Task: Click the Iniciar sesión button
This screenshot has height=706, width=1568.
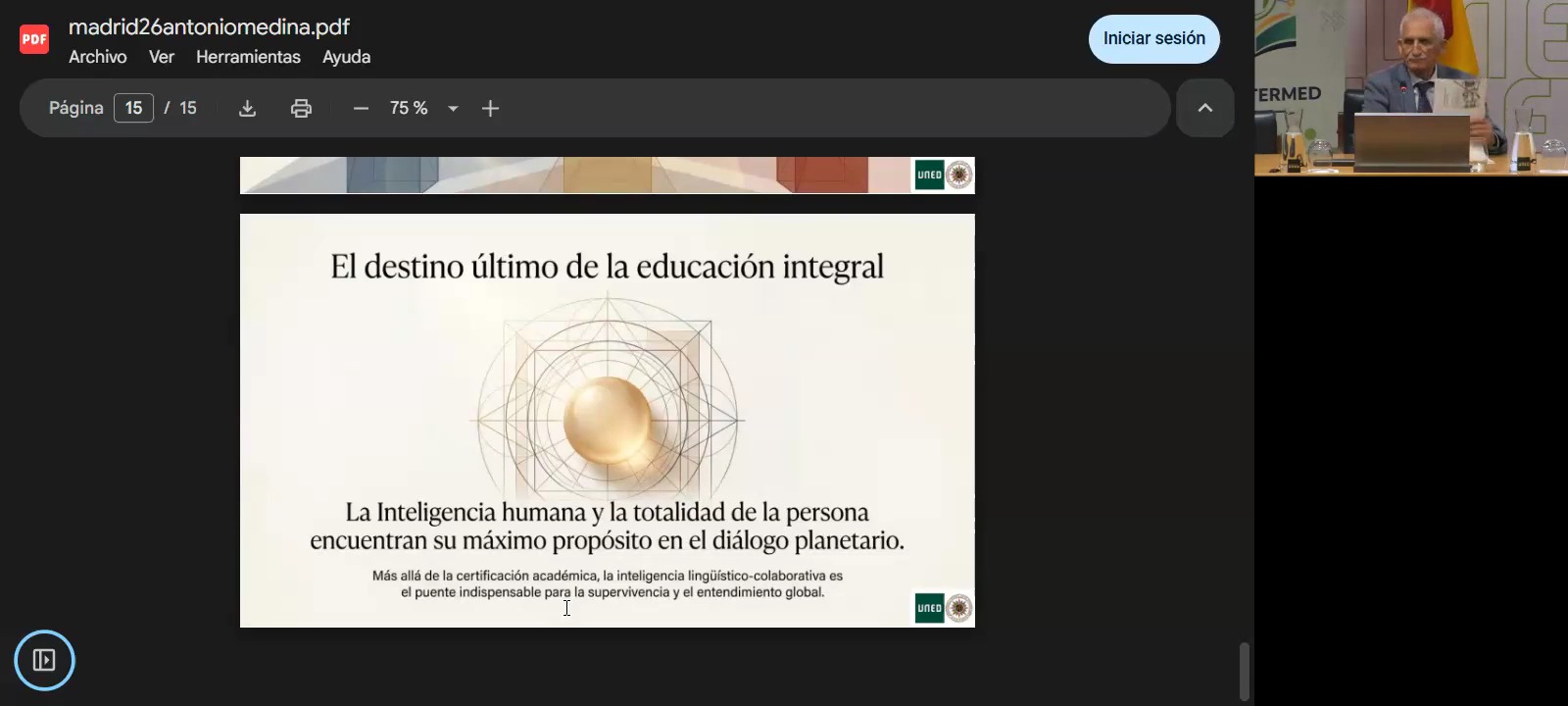Action: [x=1154, y=39]
